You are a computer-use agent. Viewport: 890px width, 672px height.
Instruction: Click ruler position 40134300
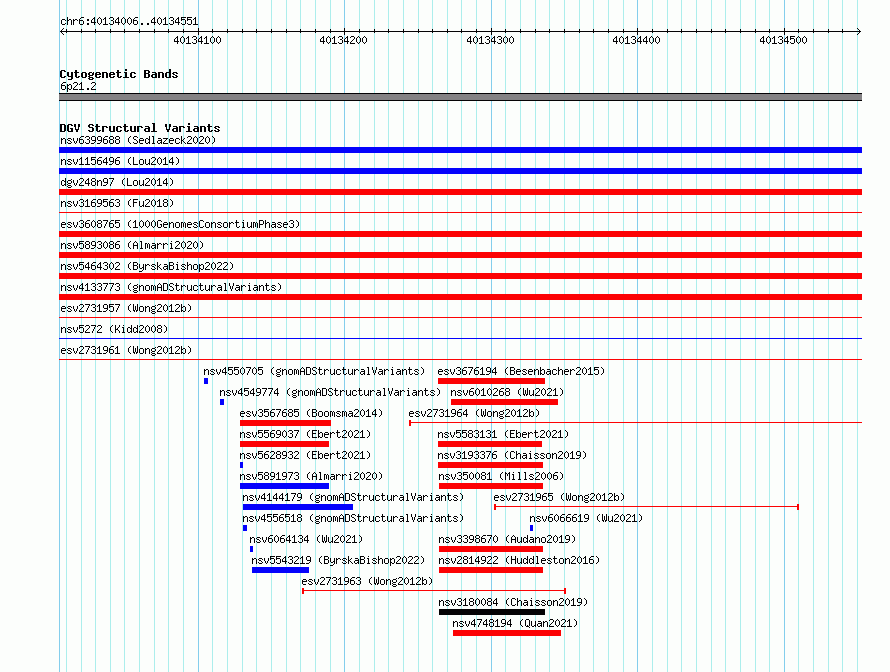tap(490, 40)
